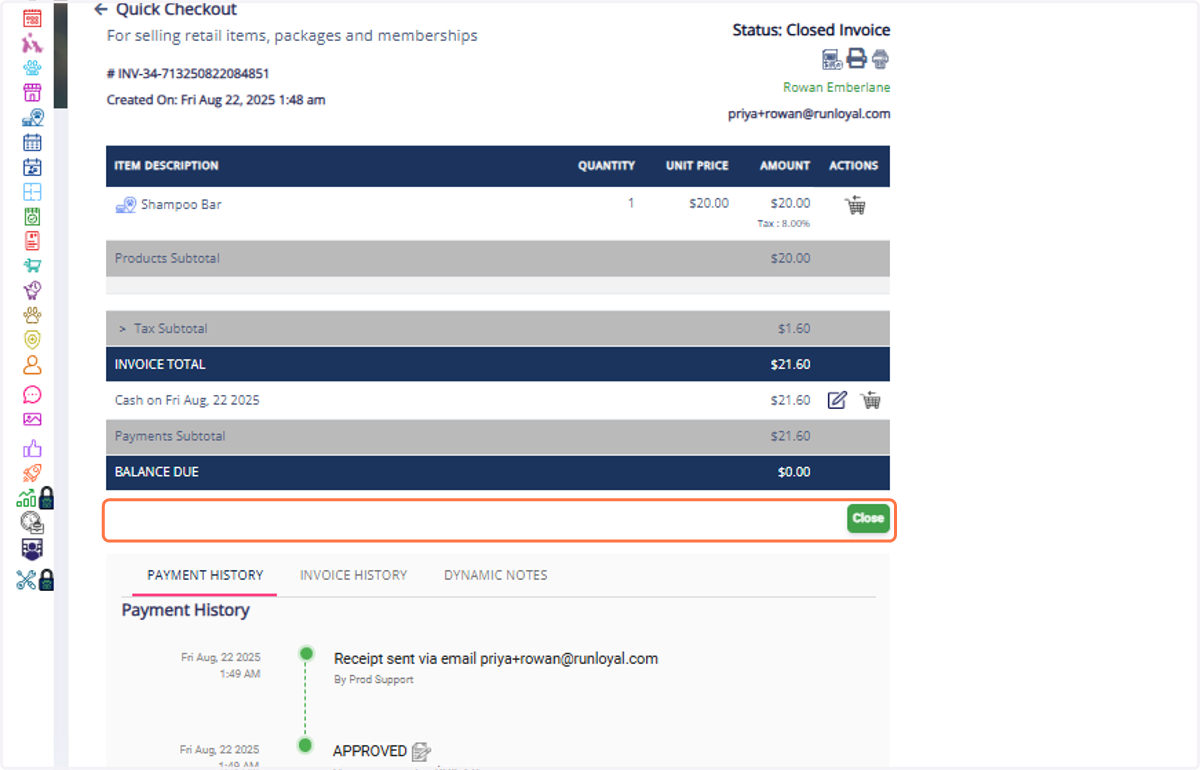Go back using the Quick Checkout arrow
1200x770 pixels.
tap(100, 9)
